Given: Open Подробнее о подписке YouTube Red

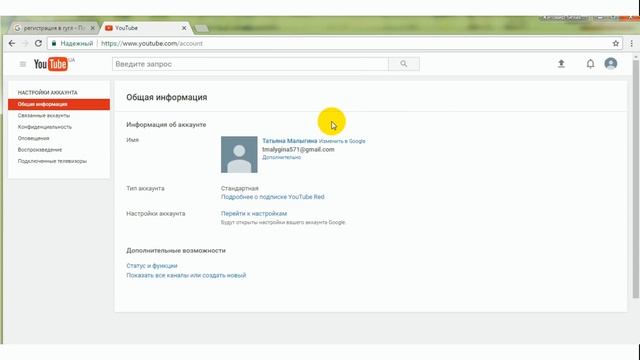Looking at the screenshot, I should tap(273, 197).
